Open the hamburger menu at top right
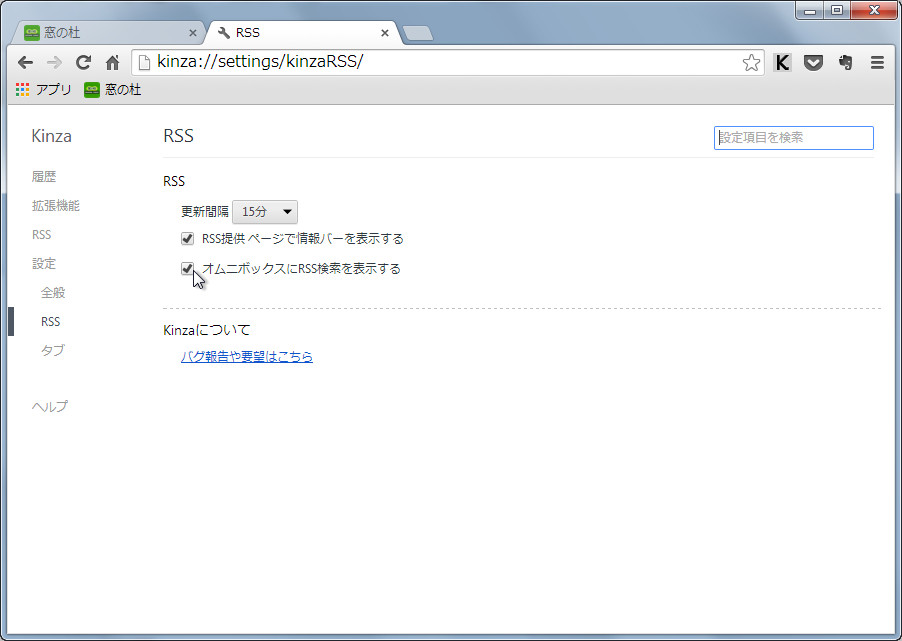Image resolution: width=902 pixels, height=641 pixels. 877,62
